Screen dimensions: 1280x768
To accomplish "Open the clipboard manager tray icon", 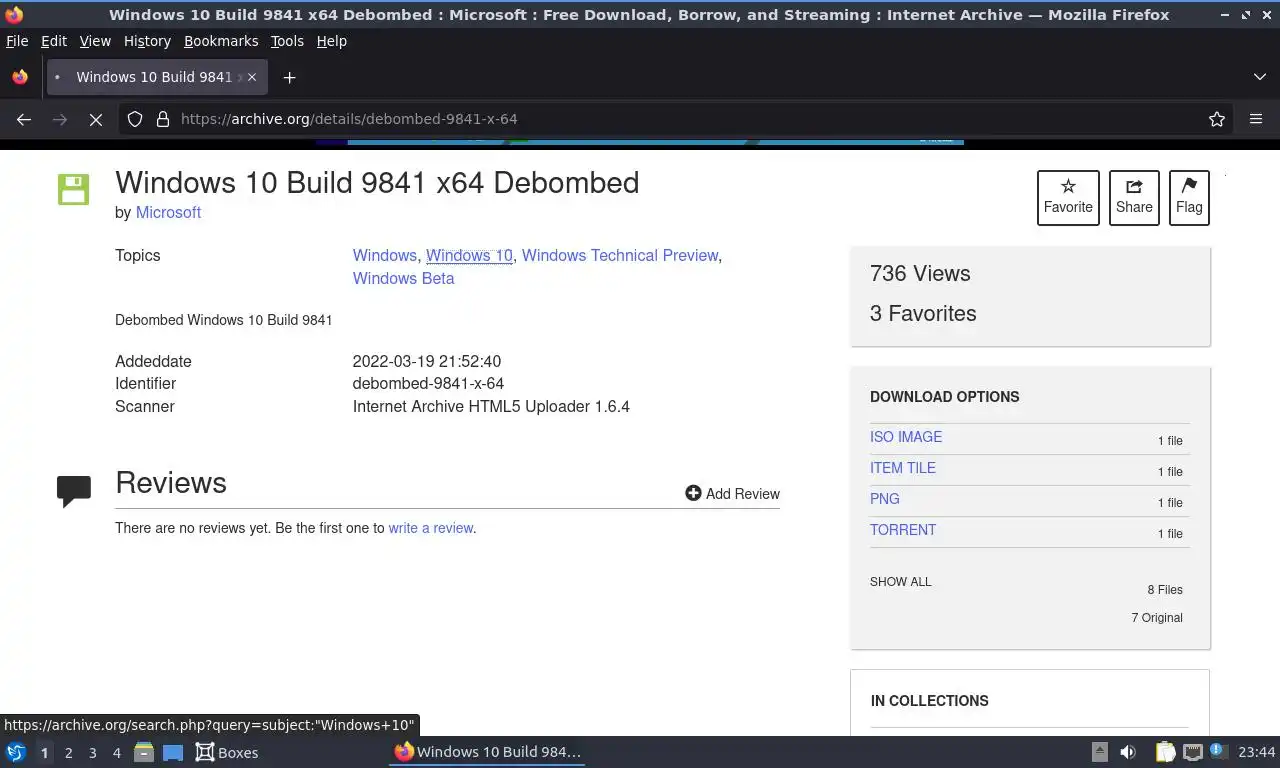I will pyautogui.click(x=1165, y=752).
